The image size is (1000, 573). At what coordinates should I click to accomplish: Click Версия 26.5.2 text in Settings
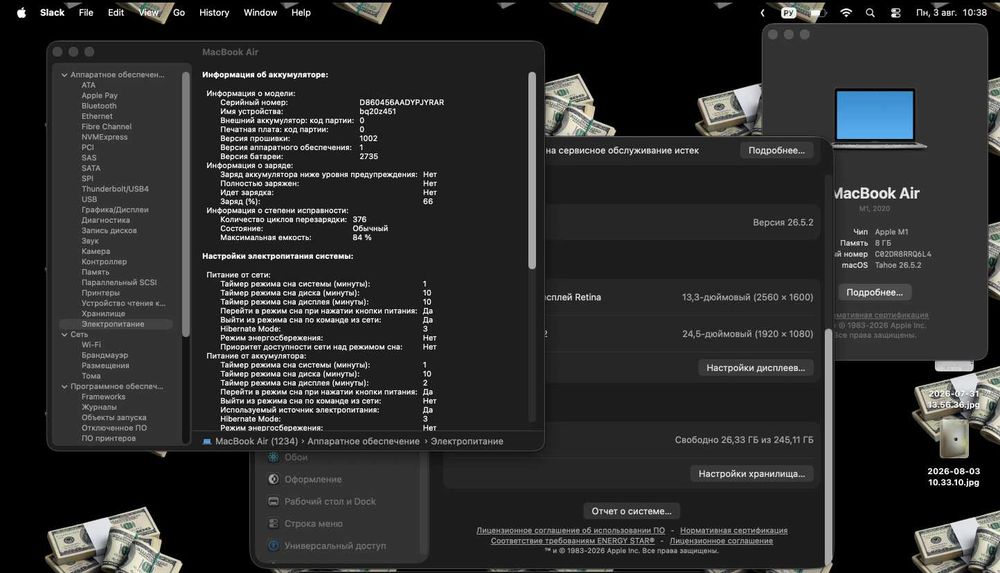tap(783, 223)
